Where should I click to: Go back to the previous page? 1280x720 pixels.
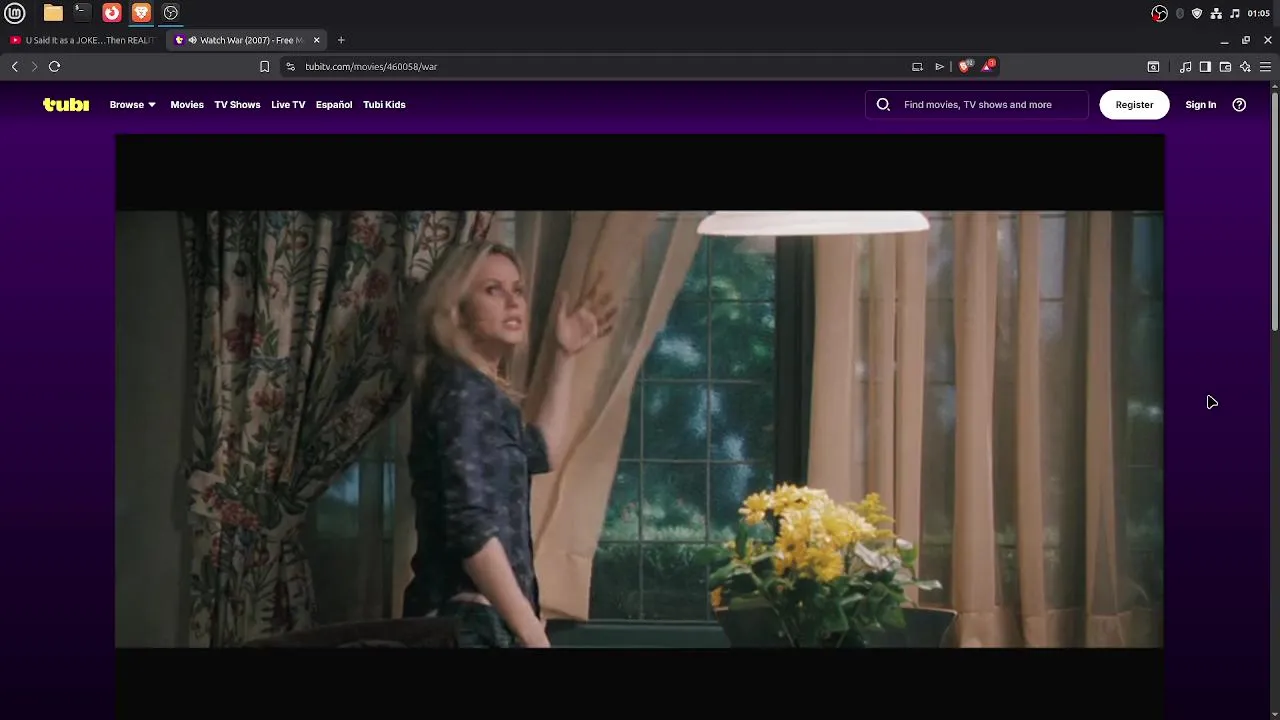15,66
